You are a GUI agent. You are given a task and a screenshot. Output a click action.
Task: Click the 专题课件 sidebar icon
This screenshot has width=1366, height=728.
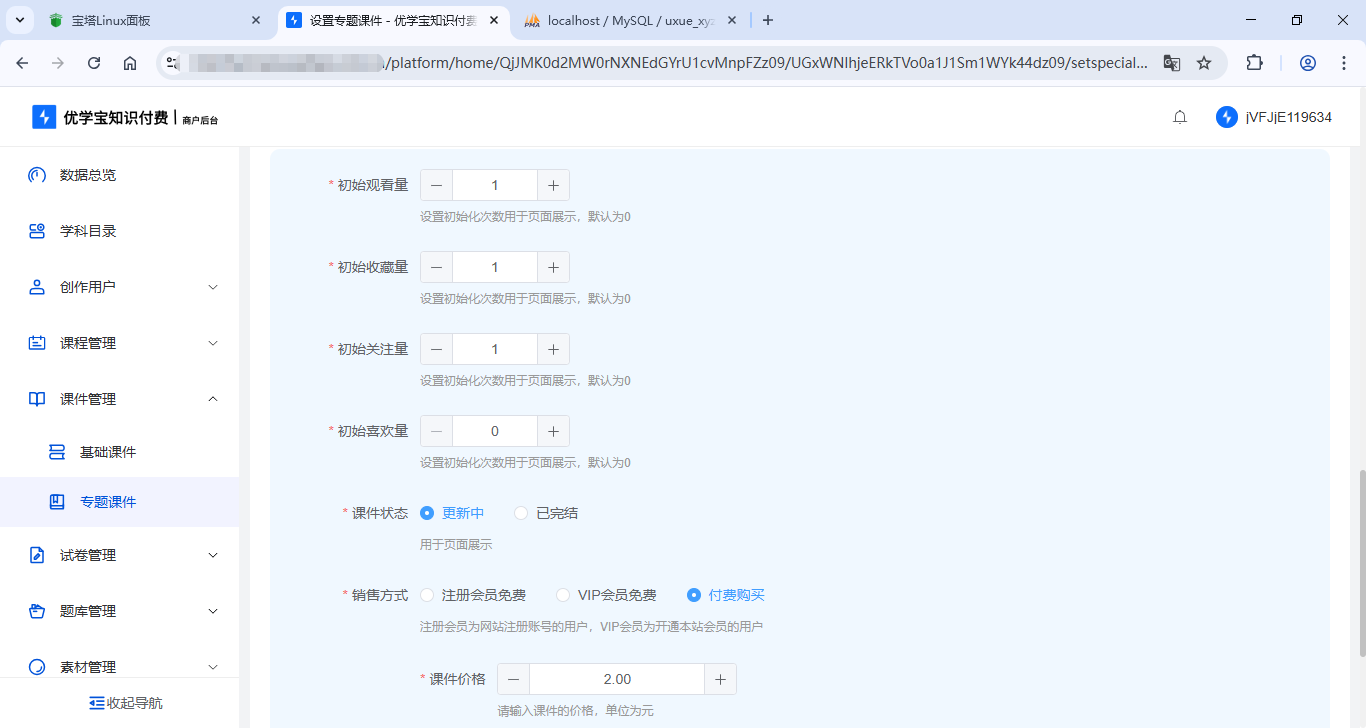58,501
